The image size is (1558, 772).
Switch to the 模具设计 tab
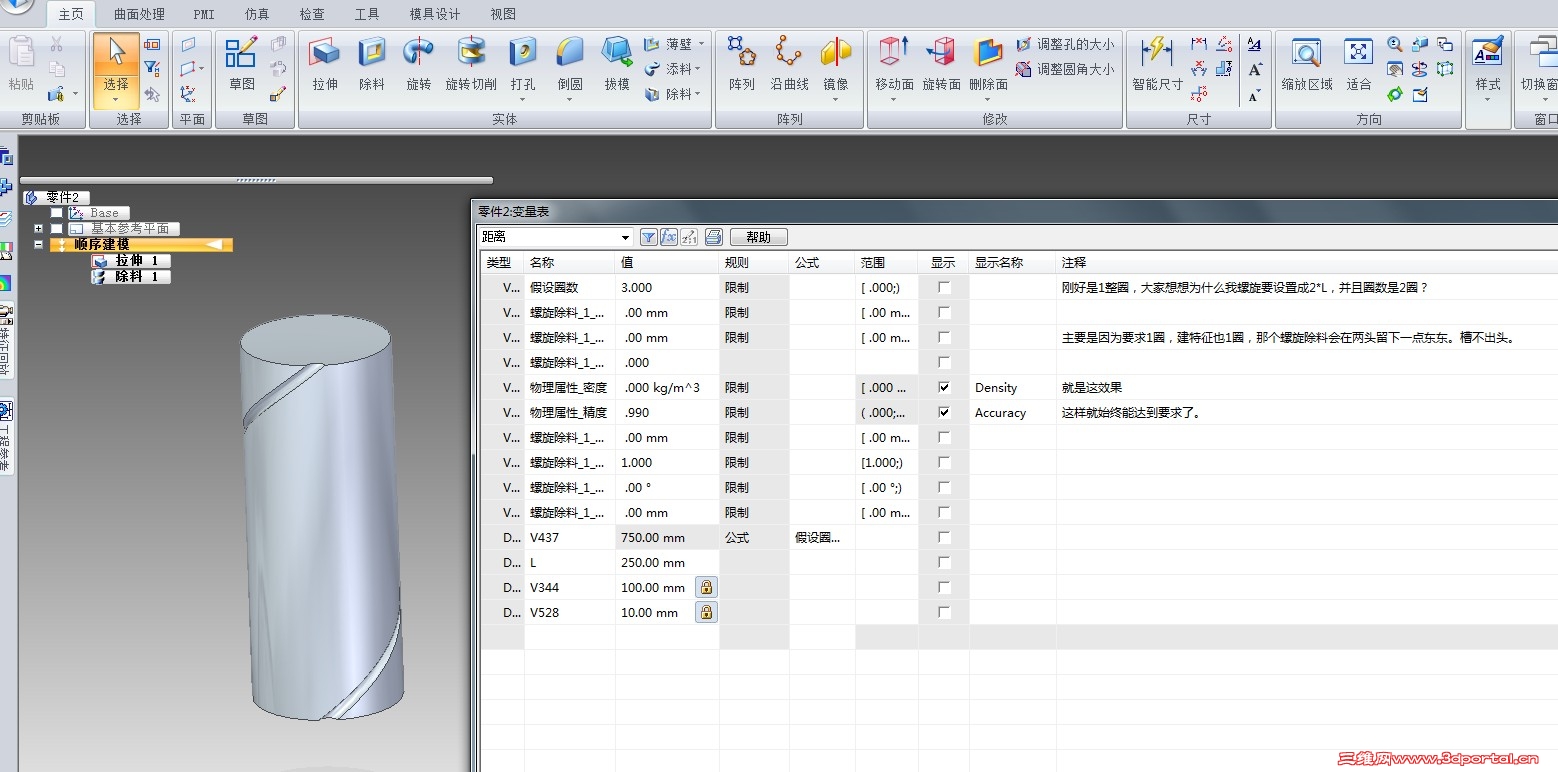435,14
